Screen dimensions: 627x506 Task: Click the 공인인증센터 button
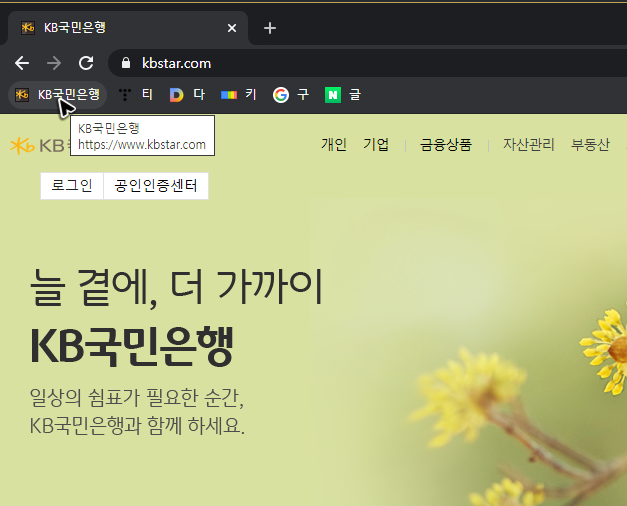tap(156, 186)
